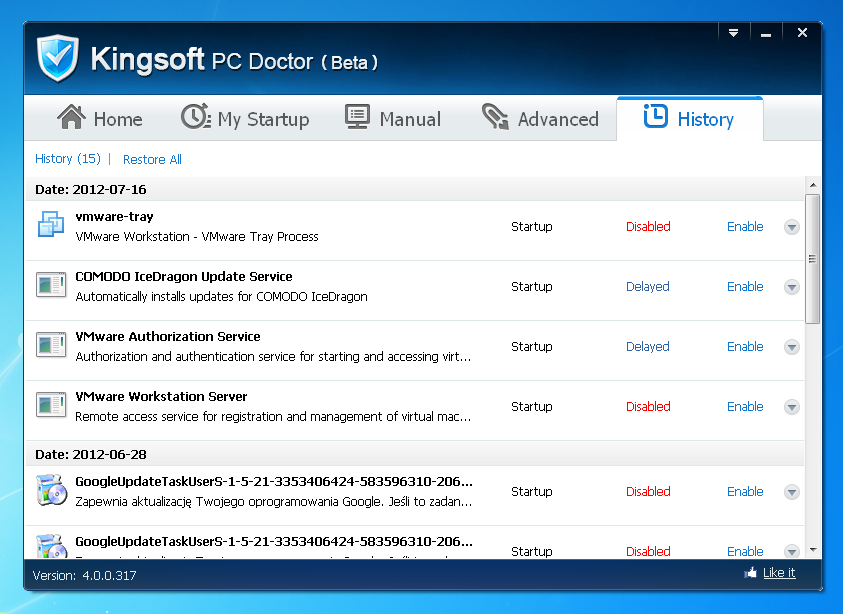Click the Disabled status of vmware-tray
The image size is (843, 614).
(648, 226)
